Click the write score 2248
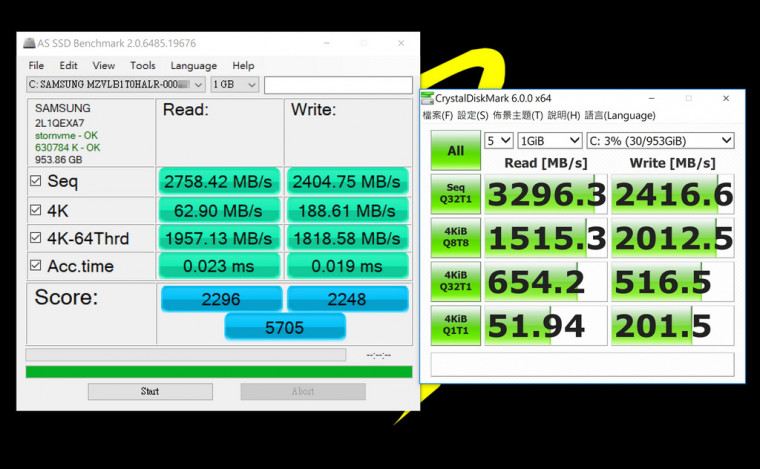The height and width of the screenshot is (469, 760). [348, 299]
